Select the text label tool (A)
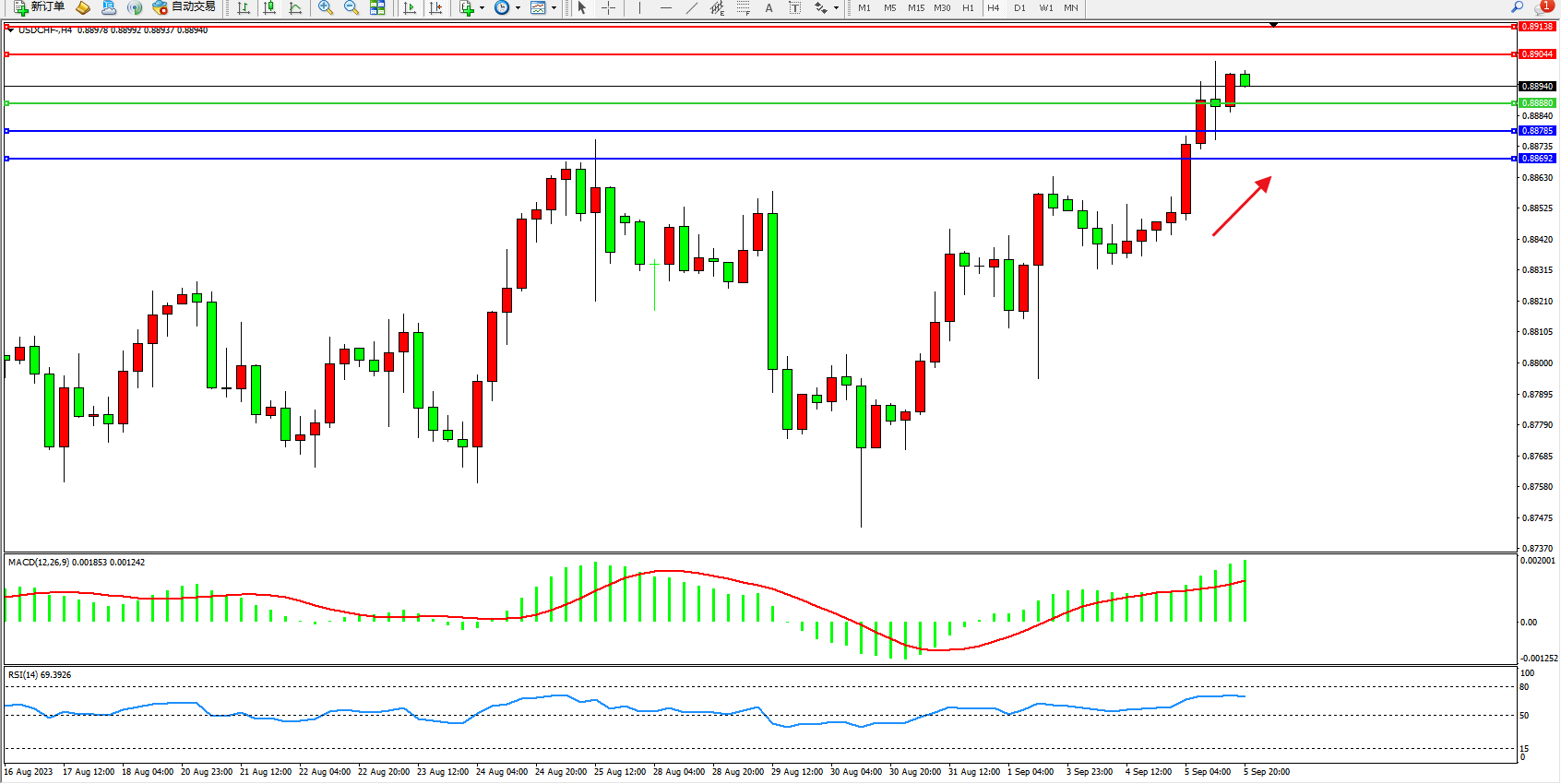This screenshot has width=1561, height=784. click(x=769, y=8)
